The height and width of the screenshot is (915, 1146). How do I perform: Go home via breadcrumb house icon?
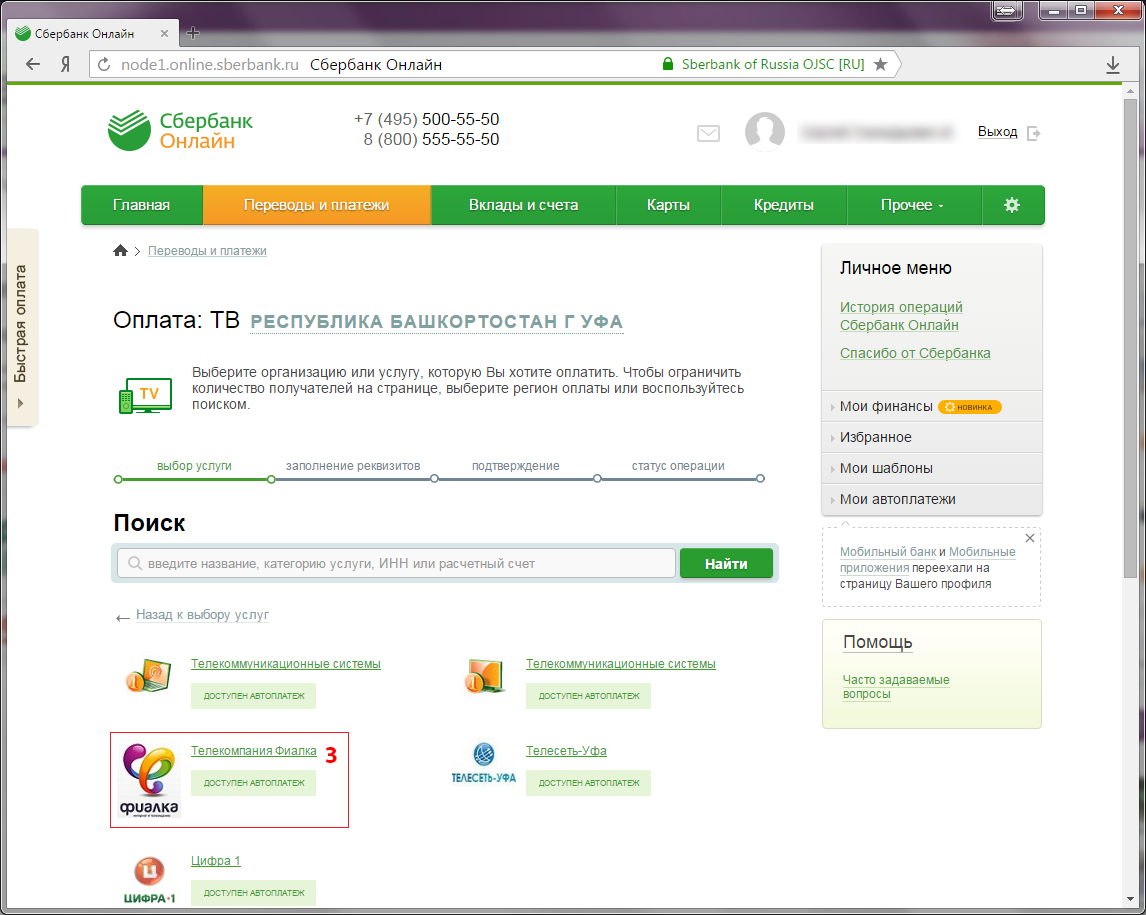(121, 251)
